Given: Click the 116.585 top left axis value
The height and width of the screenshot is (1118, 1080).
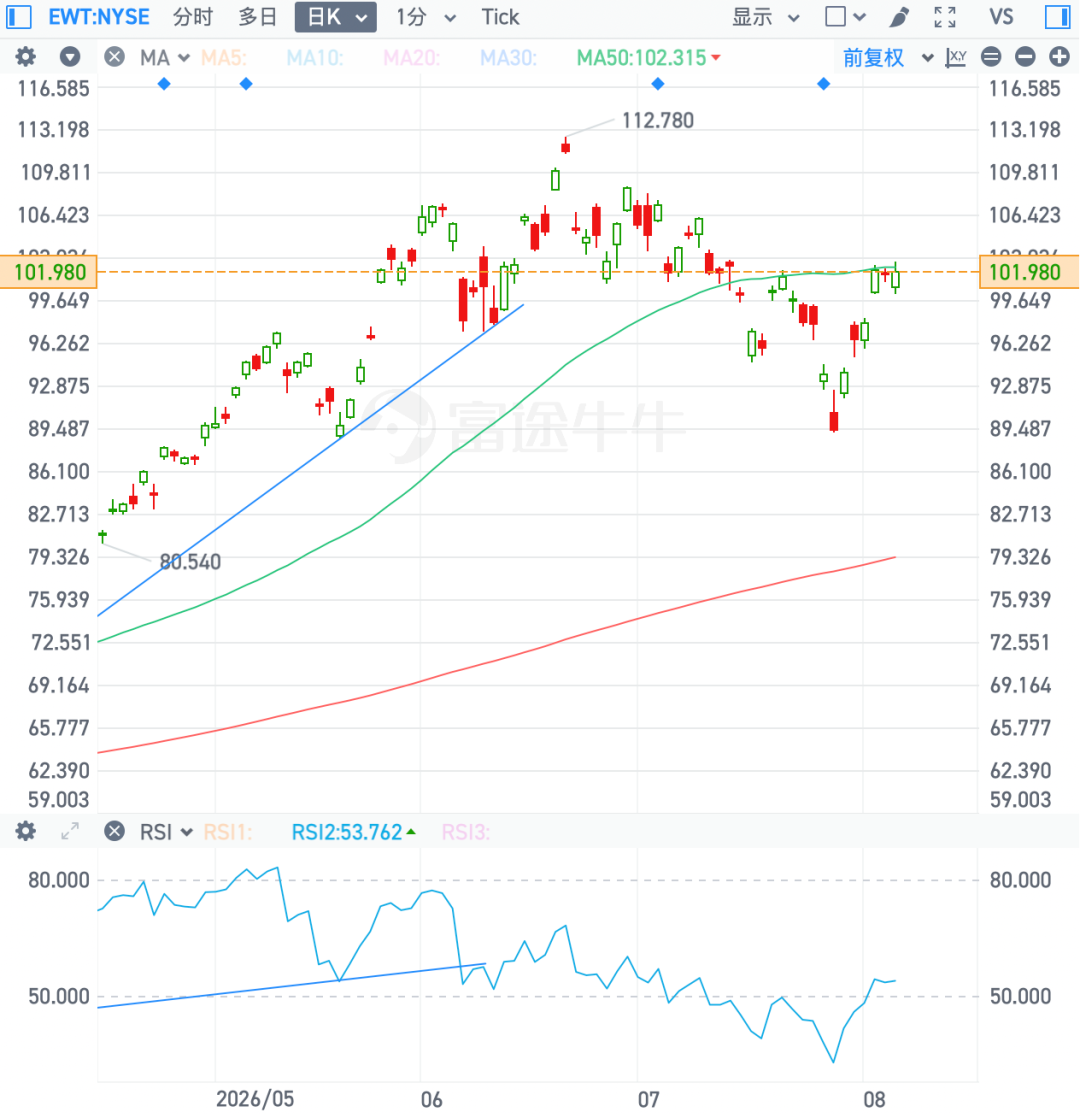Looking at the screenshot, I should click(x=53, y=88).
